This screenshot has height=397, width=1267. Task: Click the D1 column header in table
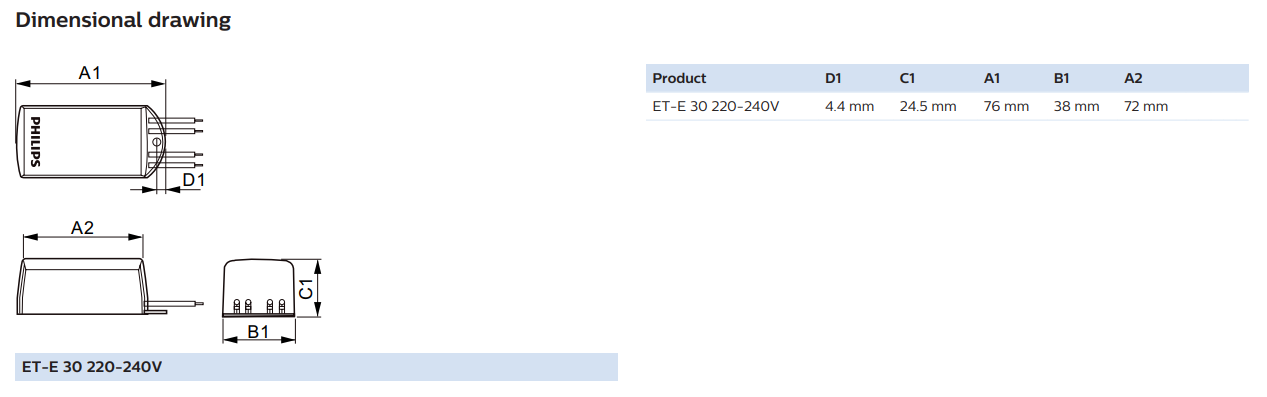click(x=835, y=78)
